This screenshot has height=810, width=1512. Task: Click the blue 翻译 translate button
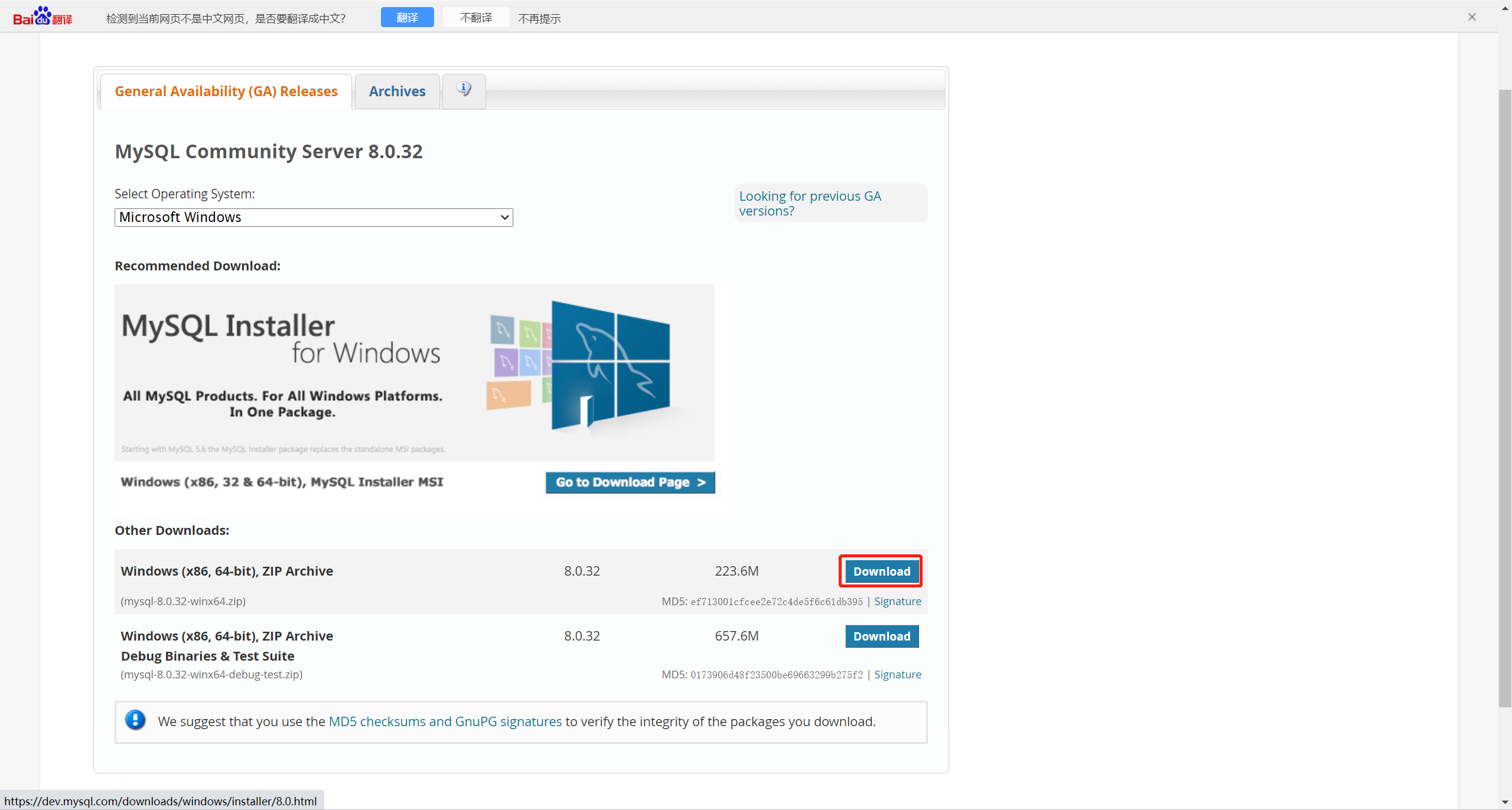(407, 18)
